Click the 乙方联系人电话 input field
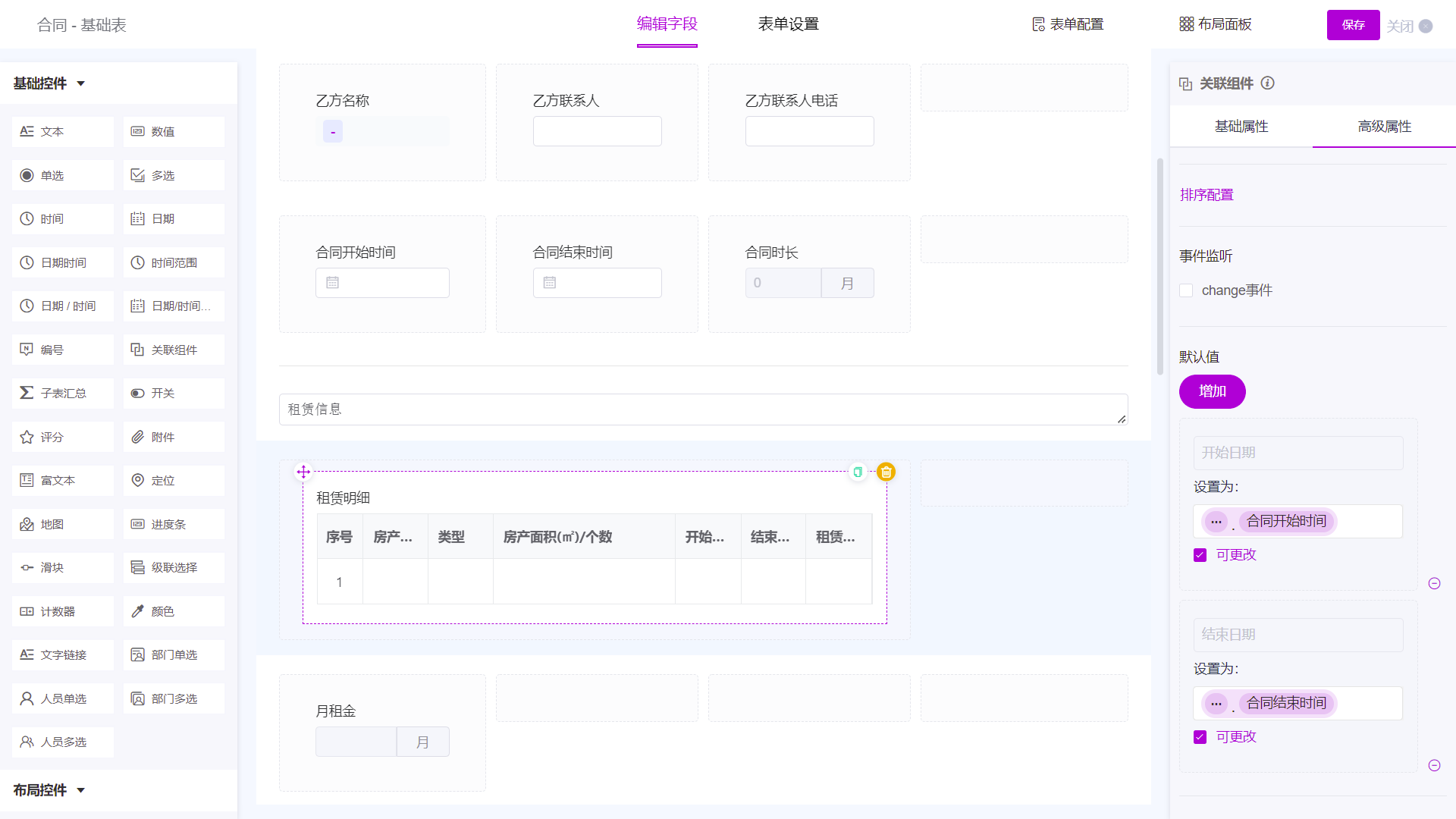 [810, 131]
